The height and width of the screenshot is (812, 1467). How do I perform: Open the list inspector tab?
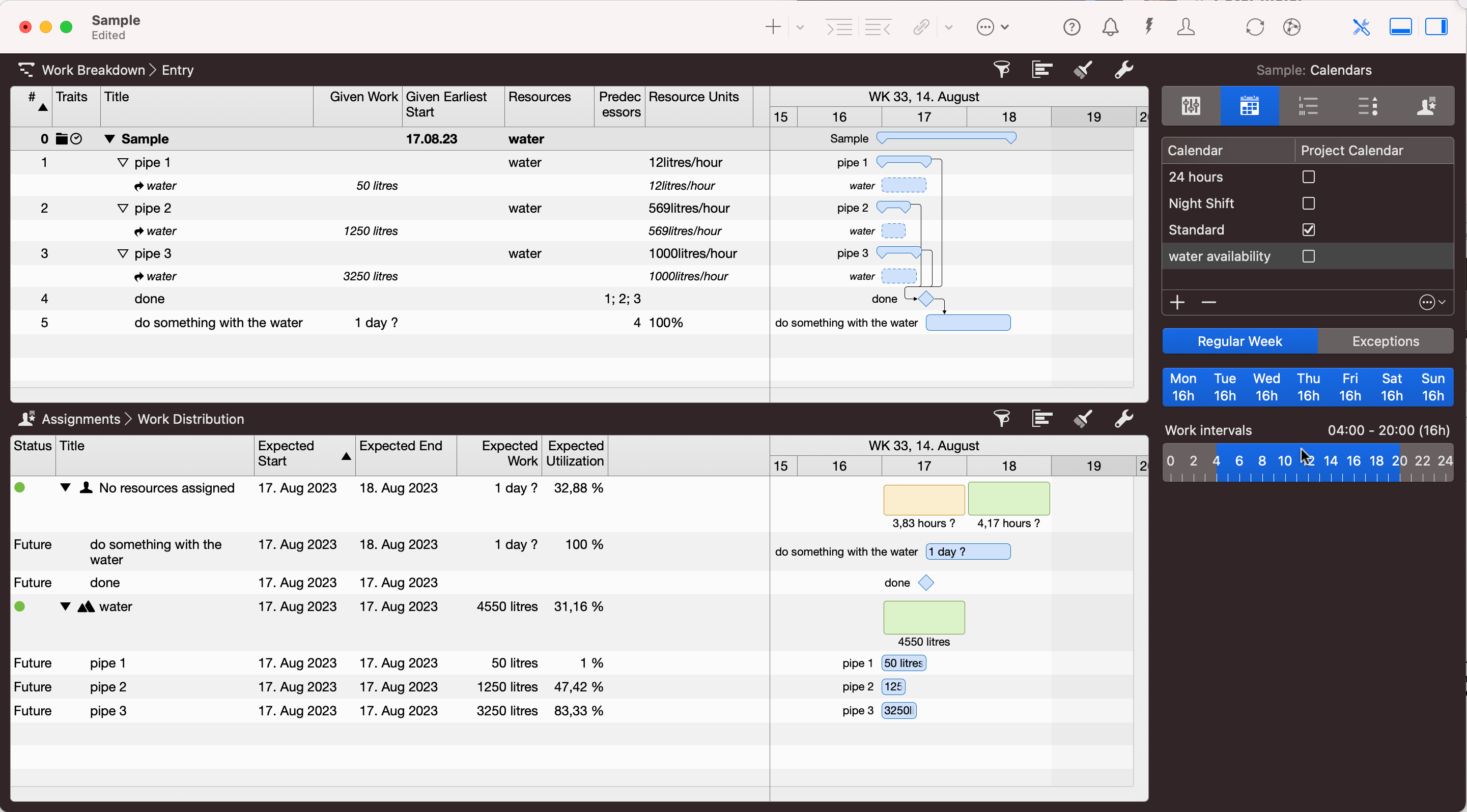tap(1308, 106)
